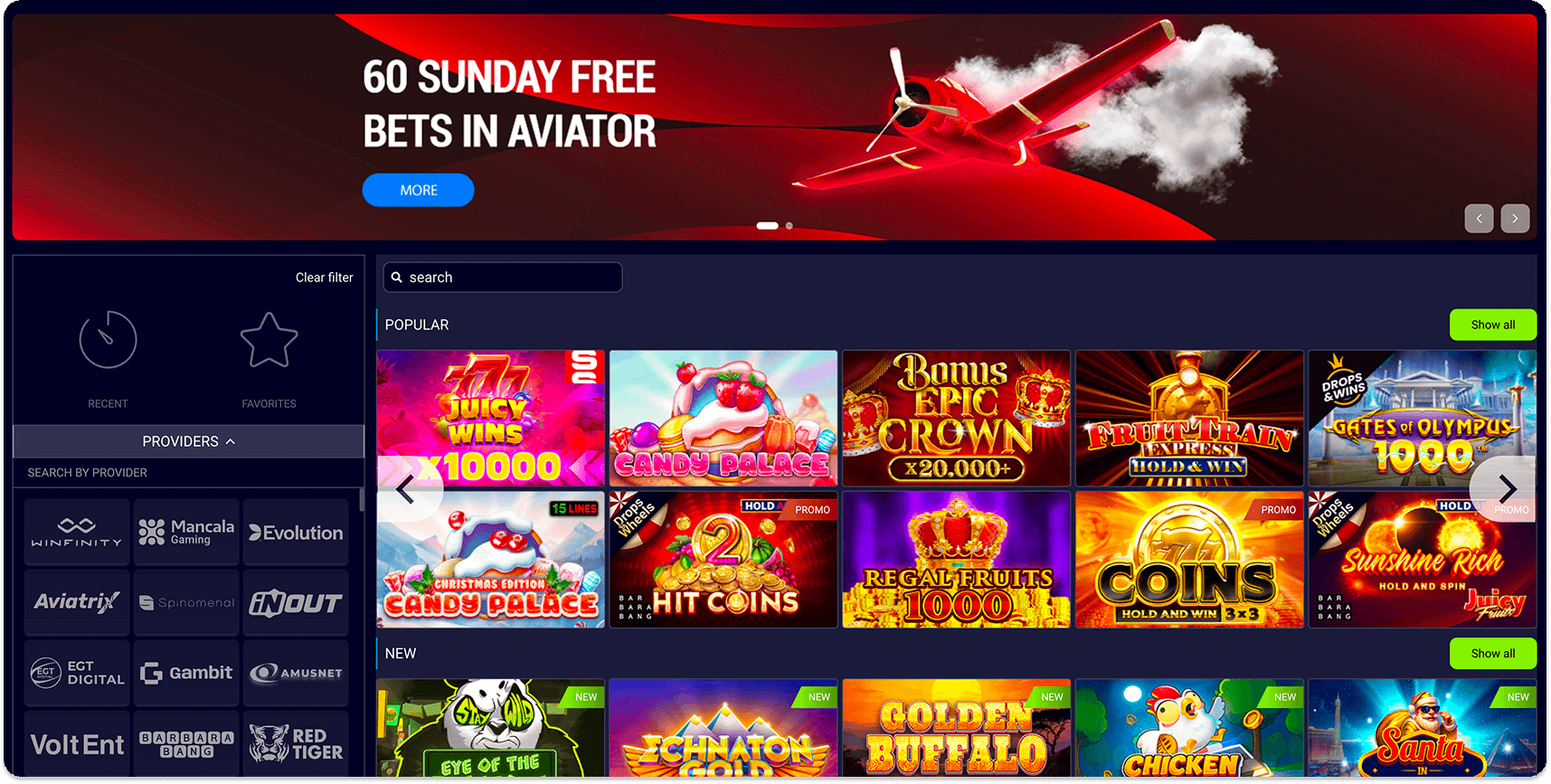
Task: Show next popular games with right arrow
Action: [x=1506, y=489]
